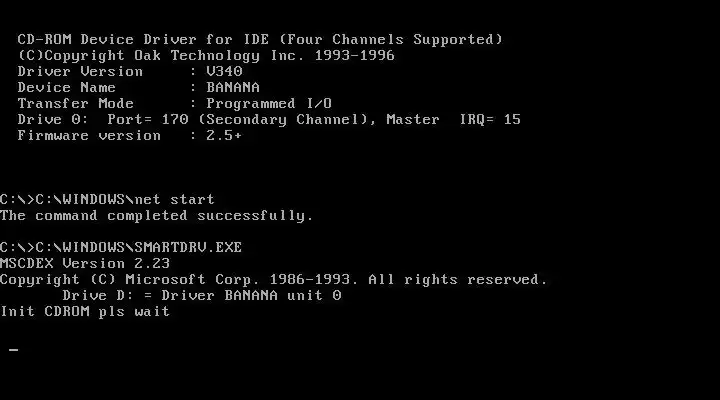Click the 'IRQ= 15' text
Image resolution: width=720 pixels, height=400 pixels.
click(490, 119)
